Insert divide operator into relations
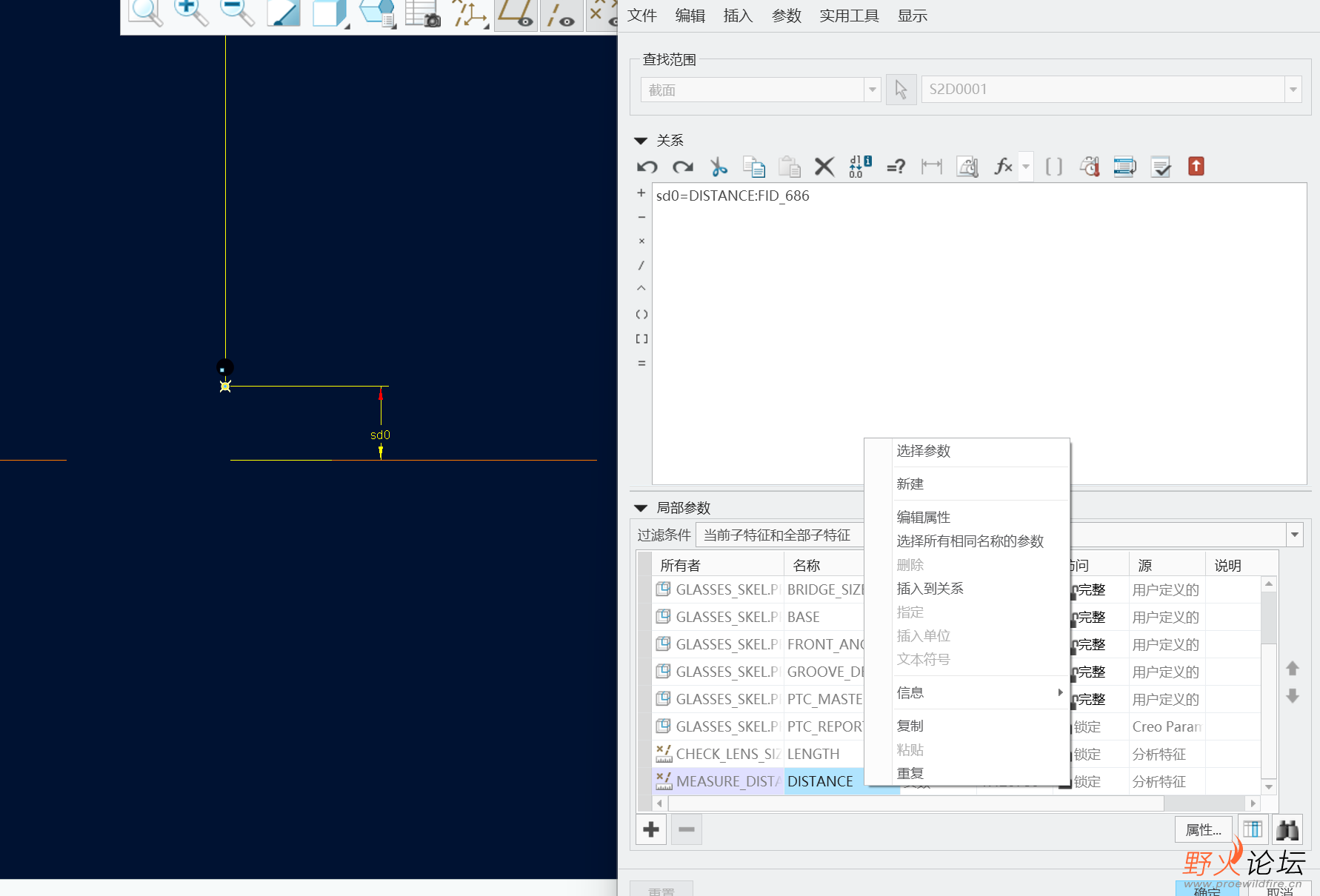This screenshot has height=896, width=1320. click(x=641, y=265)
